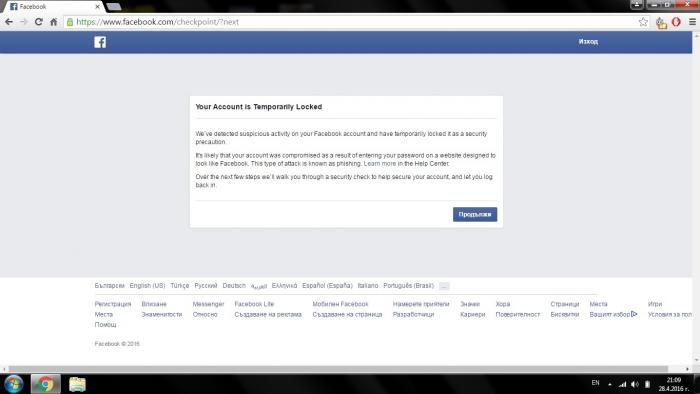Open the Намерете приятели footer link

point(421,304)
